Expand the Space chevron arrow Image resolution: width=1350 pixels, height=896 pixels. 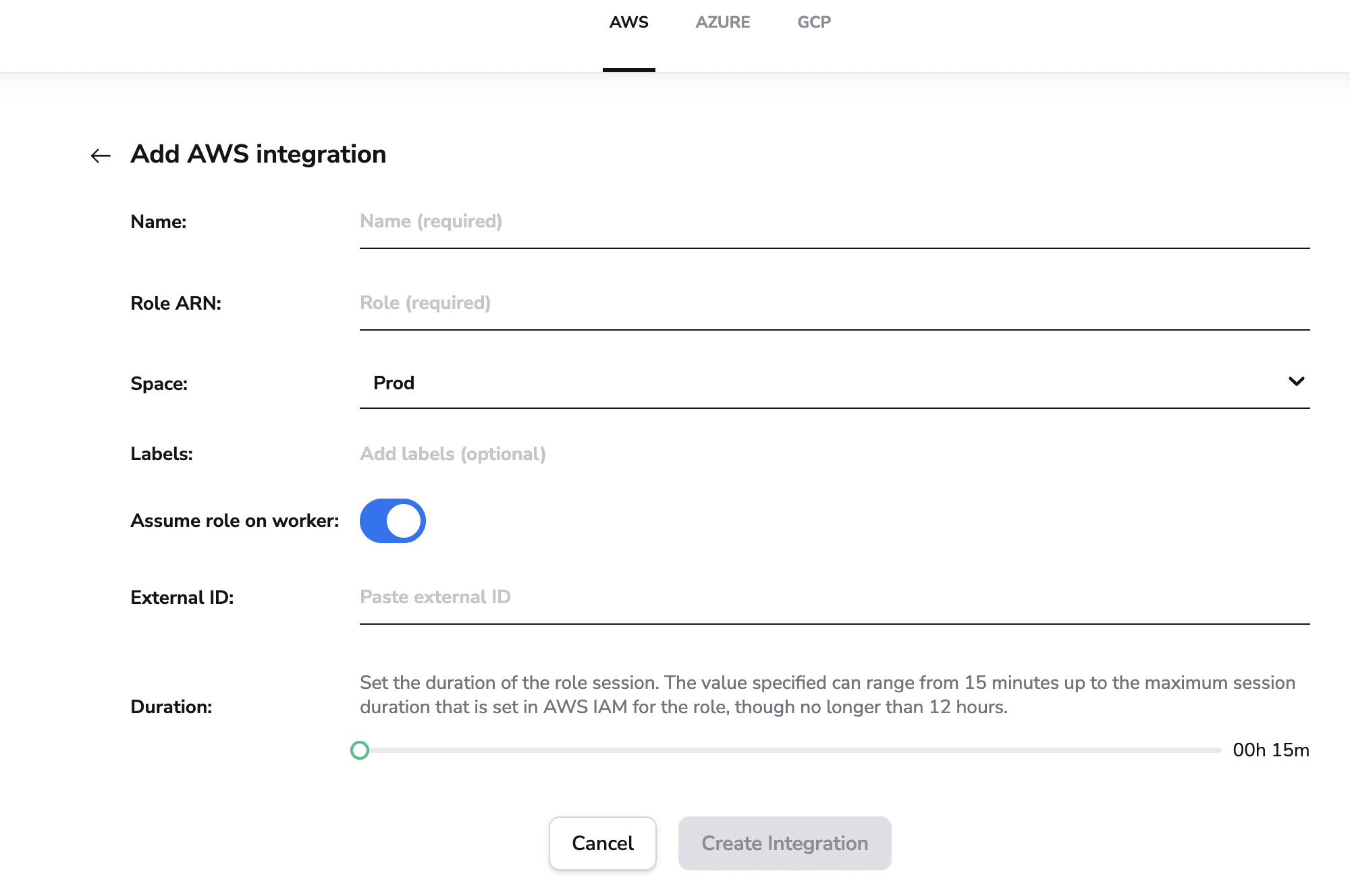pos(1296,382)
